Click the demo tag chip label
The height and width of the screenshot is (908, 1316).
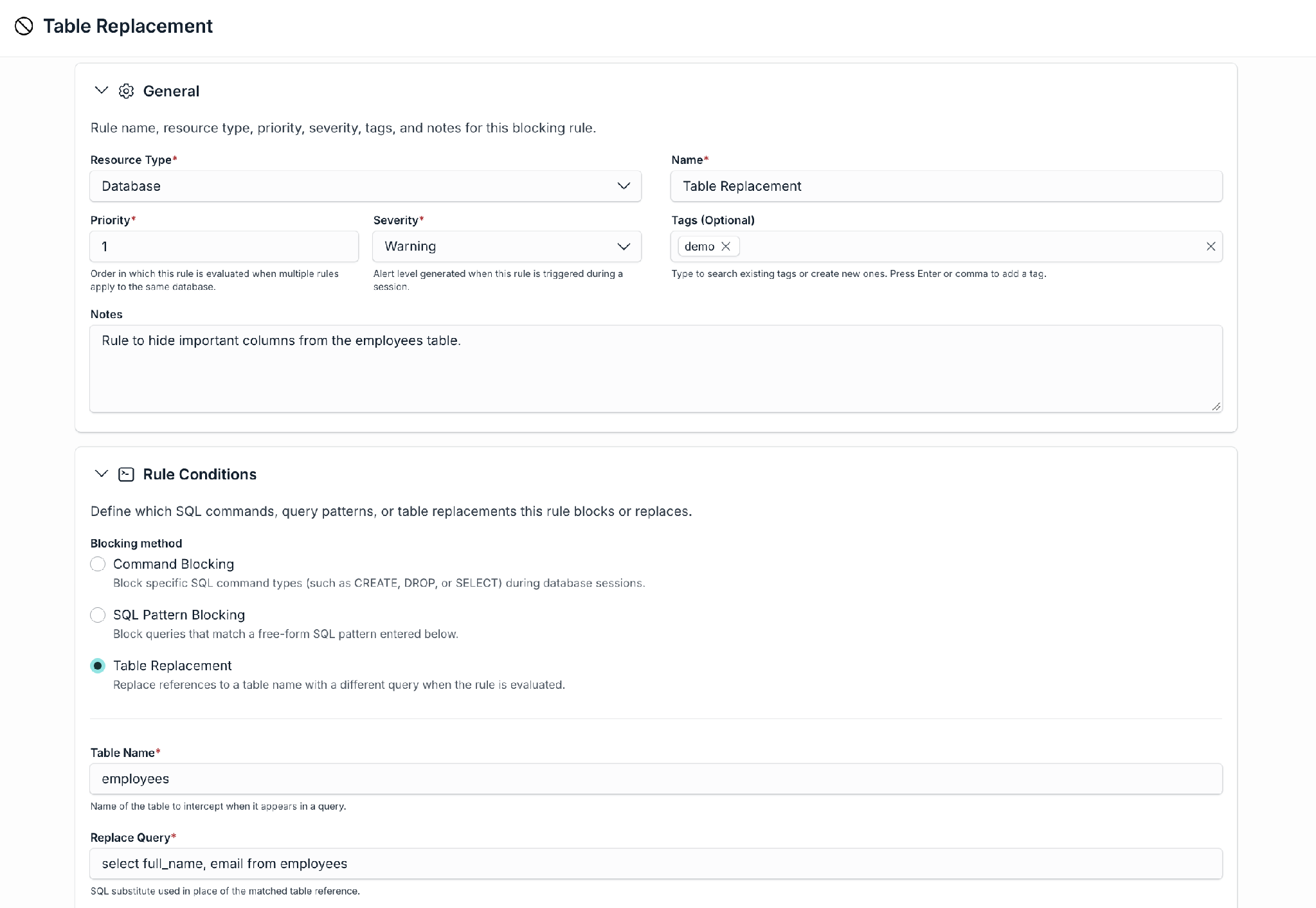click(x=699, y=246)
